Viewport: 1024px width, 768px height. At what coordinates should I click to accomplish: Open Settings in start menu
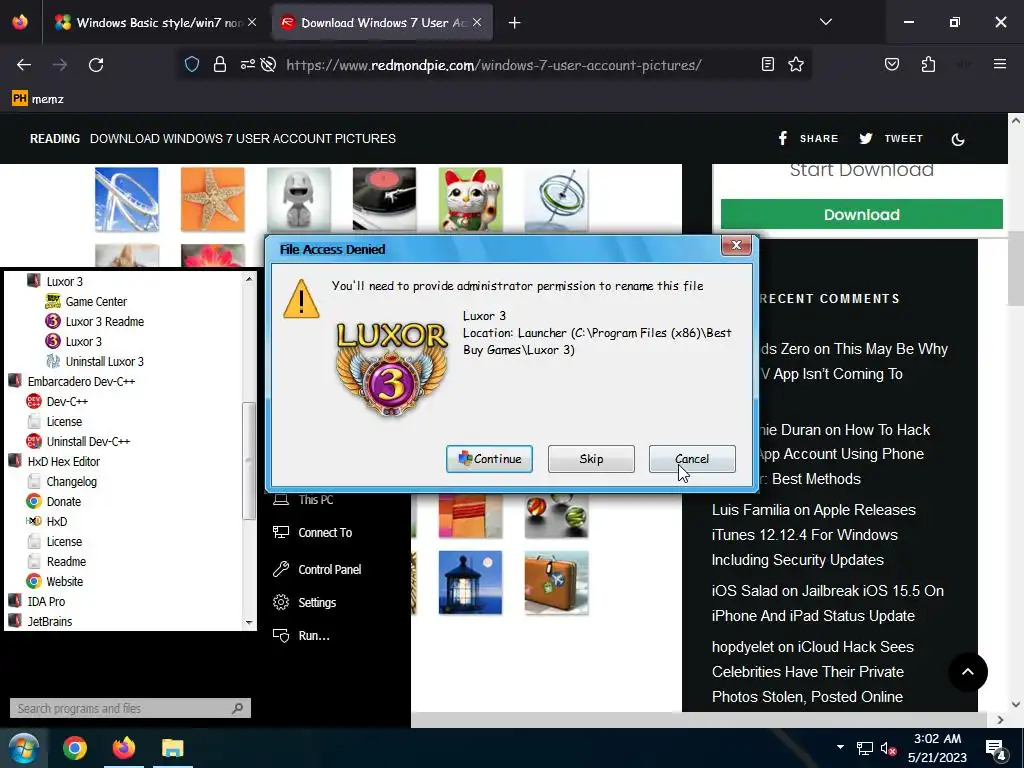(x=304, y=602)
